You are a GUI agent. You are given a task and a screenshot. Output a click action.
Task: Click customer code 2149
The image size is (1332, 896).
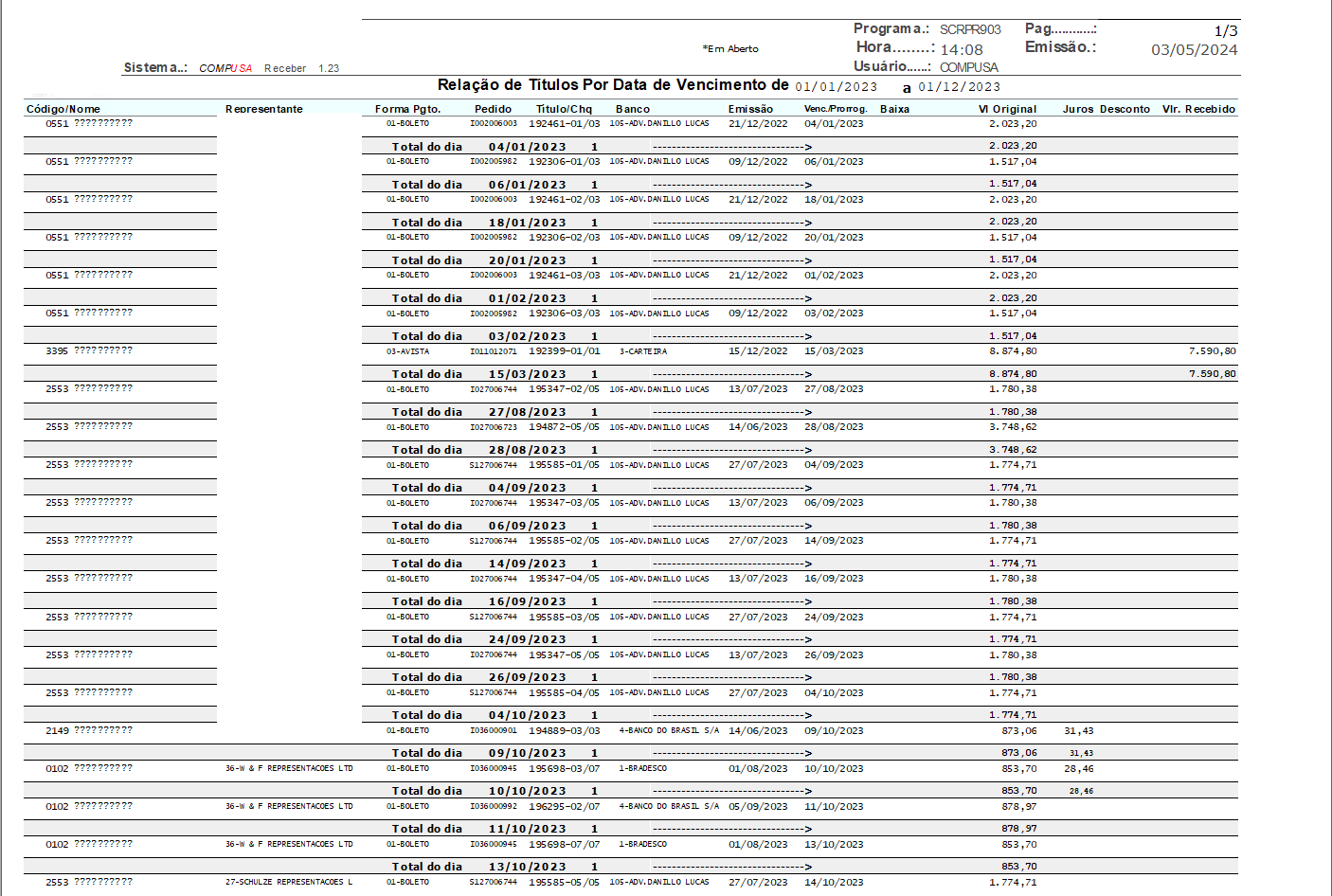coord(57,730)
